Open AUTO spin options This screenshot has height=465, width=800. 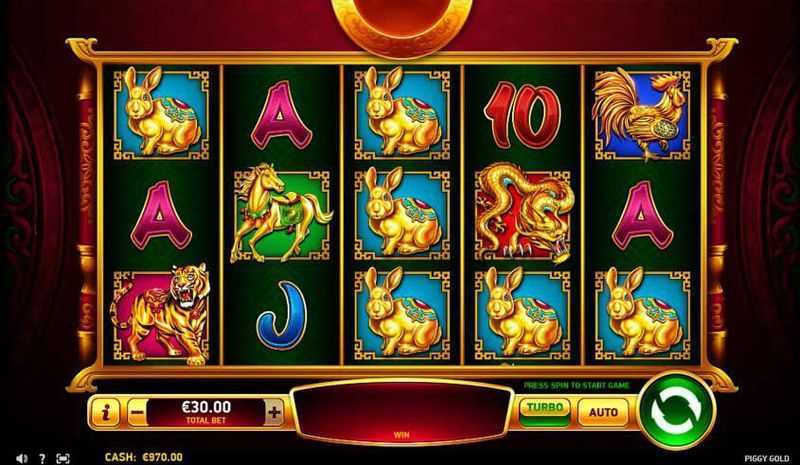pyautogui.click(x=603, y=412)
